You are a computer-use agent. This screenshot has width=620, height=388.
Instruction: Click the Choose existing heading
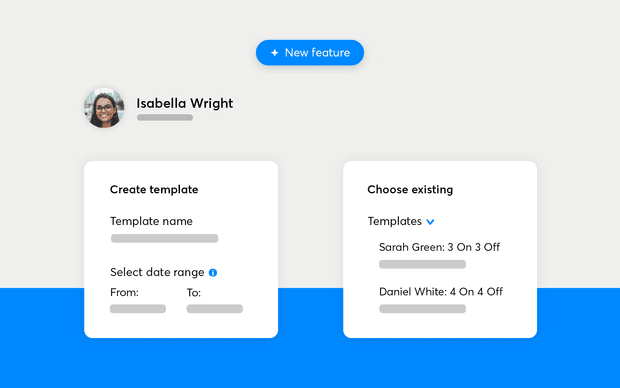tap(410, 189)
